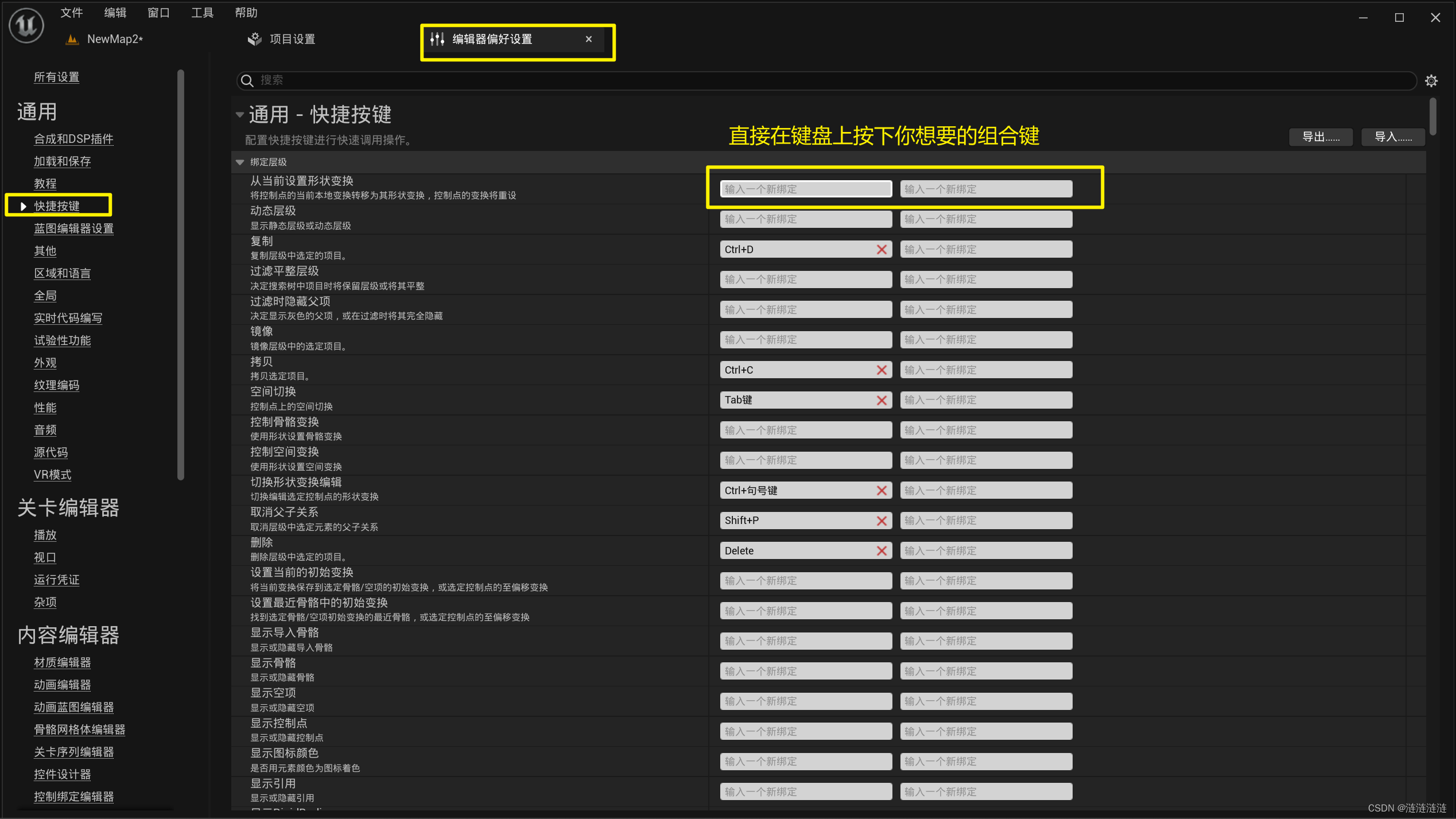1456x819 pixels.
Task: Open 蓝图编辑器设置 in the sidebar
Action: (73, 228)
